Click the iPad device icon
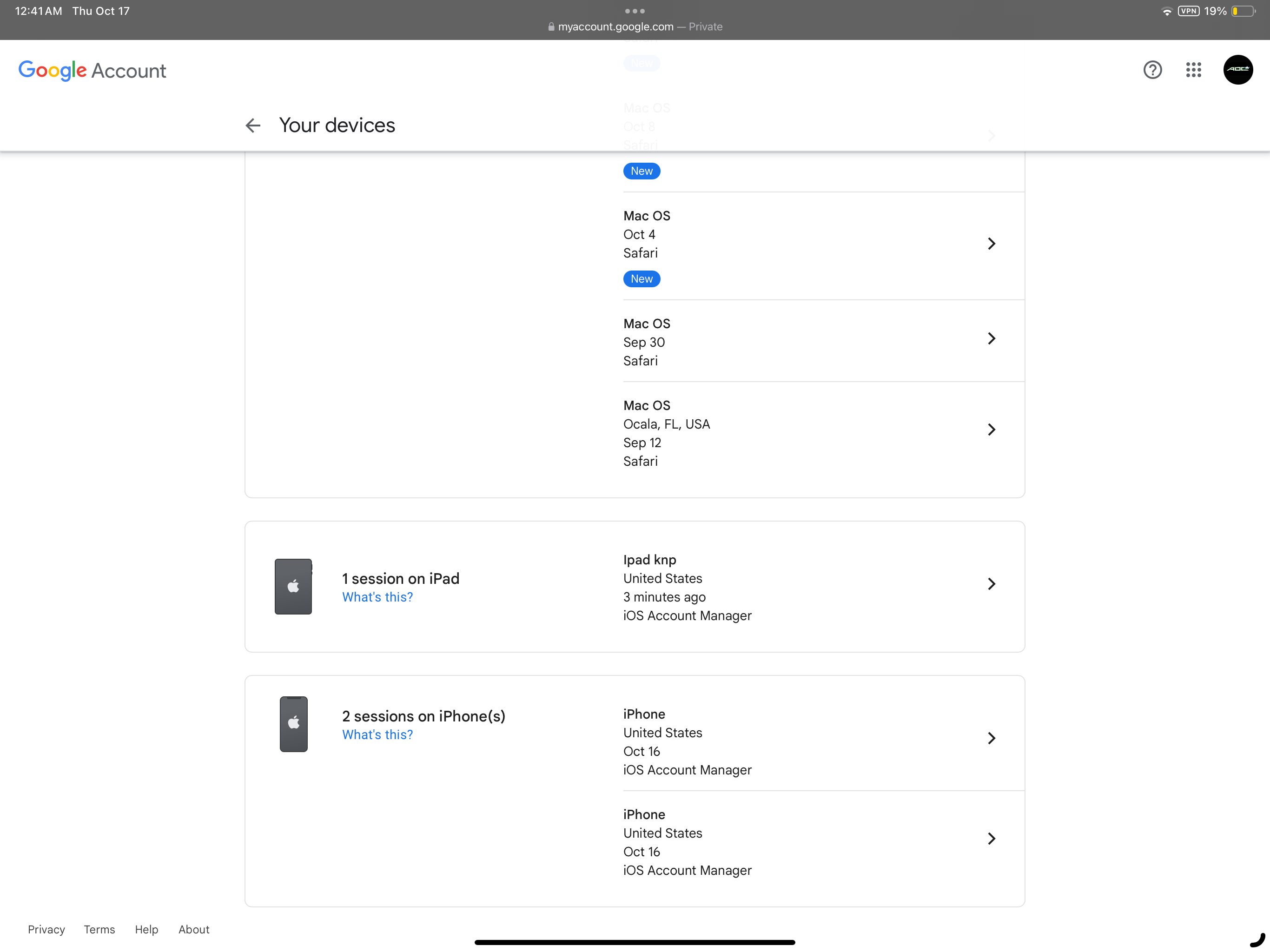 pos(293,586)
